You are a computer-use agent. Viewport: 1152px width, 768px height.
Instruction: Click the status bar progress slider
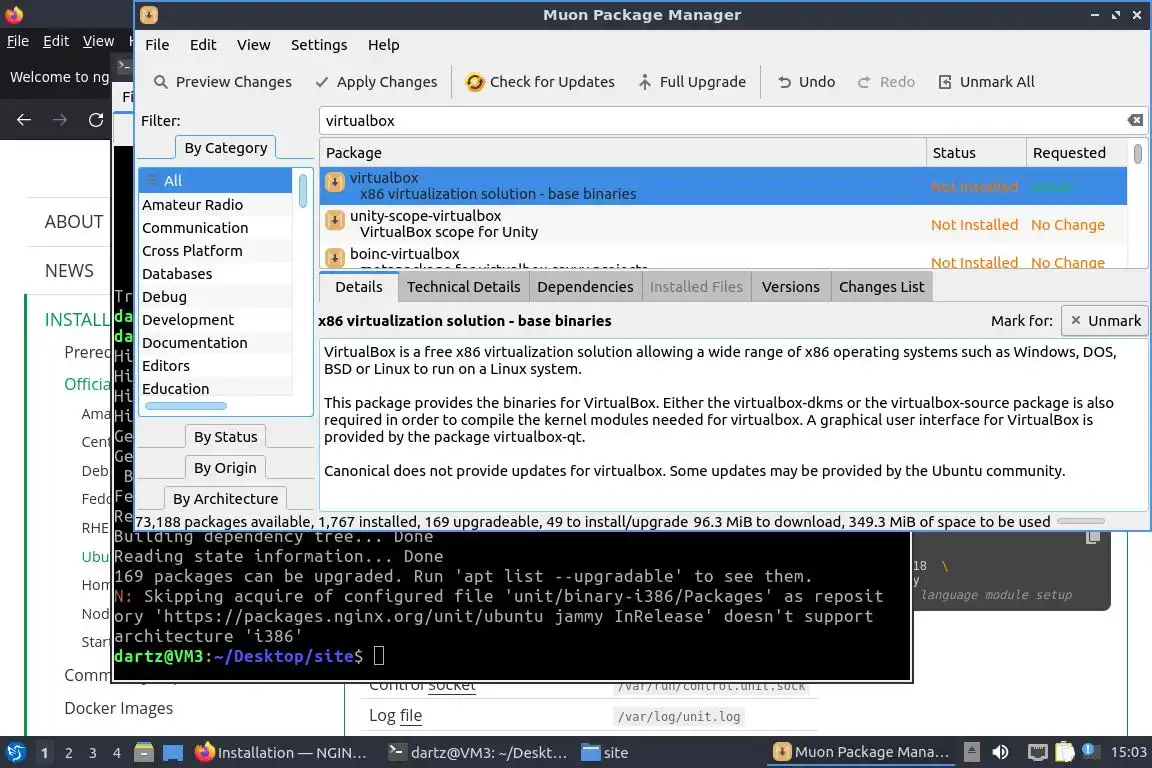[1081, 521]
